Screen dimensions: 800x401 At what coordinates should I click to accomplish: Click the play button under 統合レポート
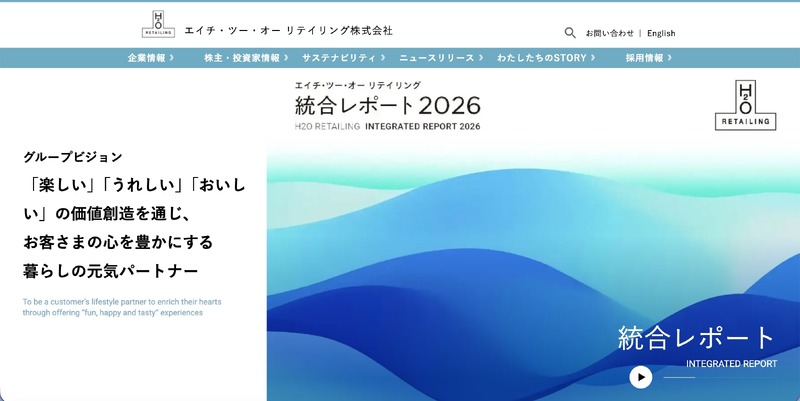[640, 378]
